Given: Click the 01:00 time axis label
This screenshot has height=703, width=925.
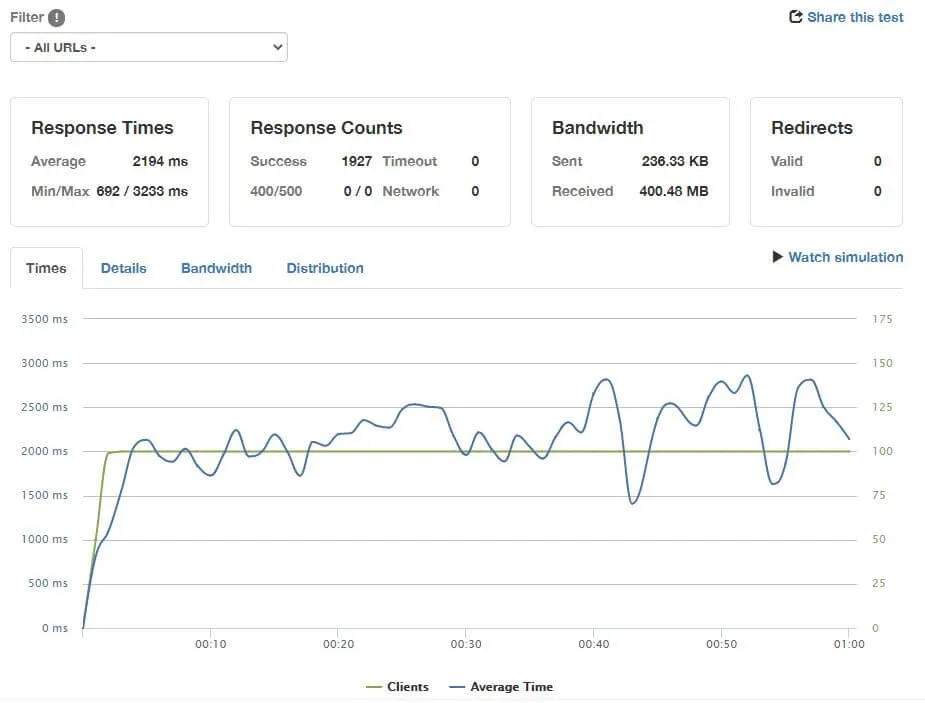Looking at the screenshot, I should click(849, 644).
